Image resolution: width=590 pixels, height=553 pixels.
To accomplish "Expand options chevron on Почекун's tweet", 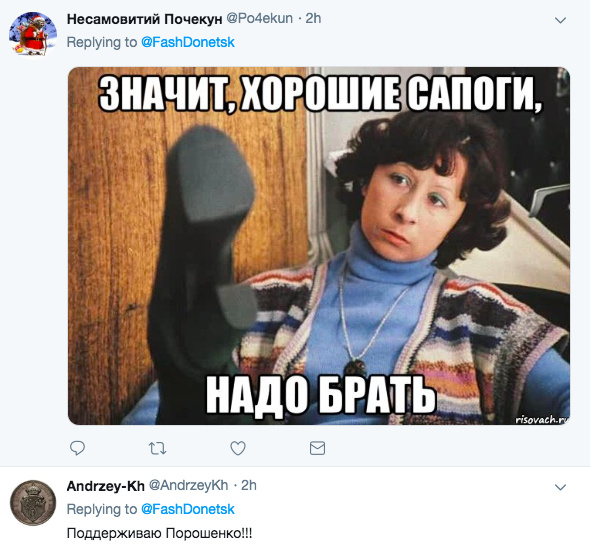I will click(x=561, y=20).
